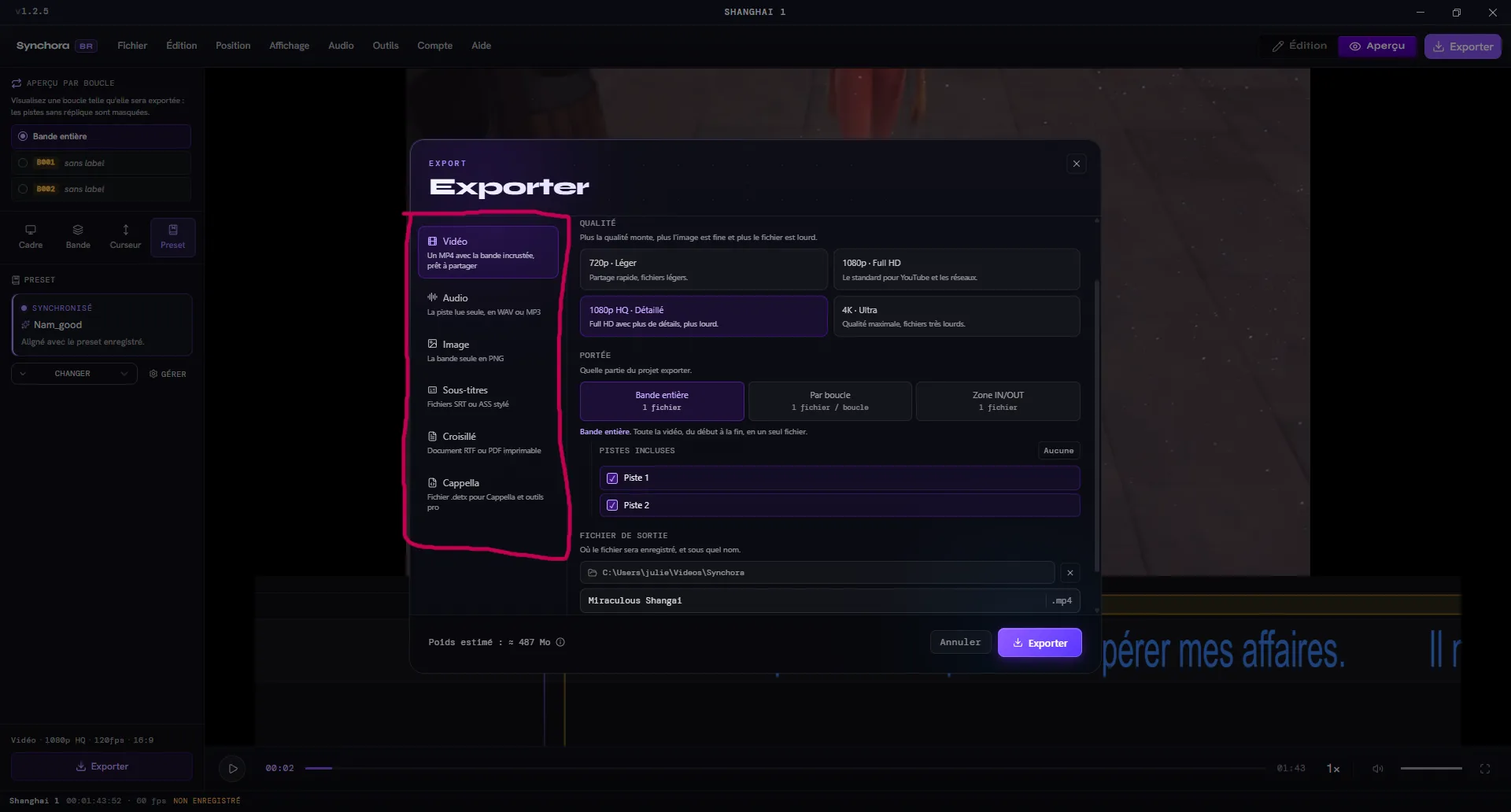Switch to Aperçu mode in the top bar
The image size is (1511, 812).
[x=1377, y=46]
